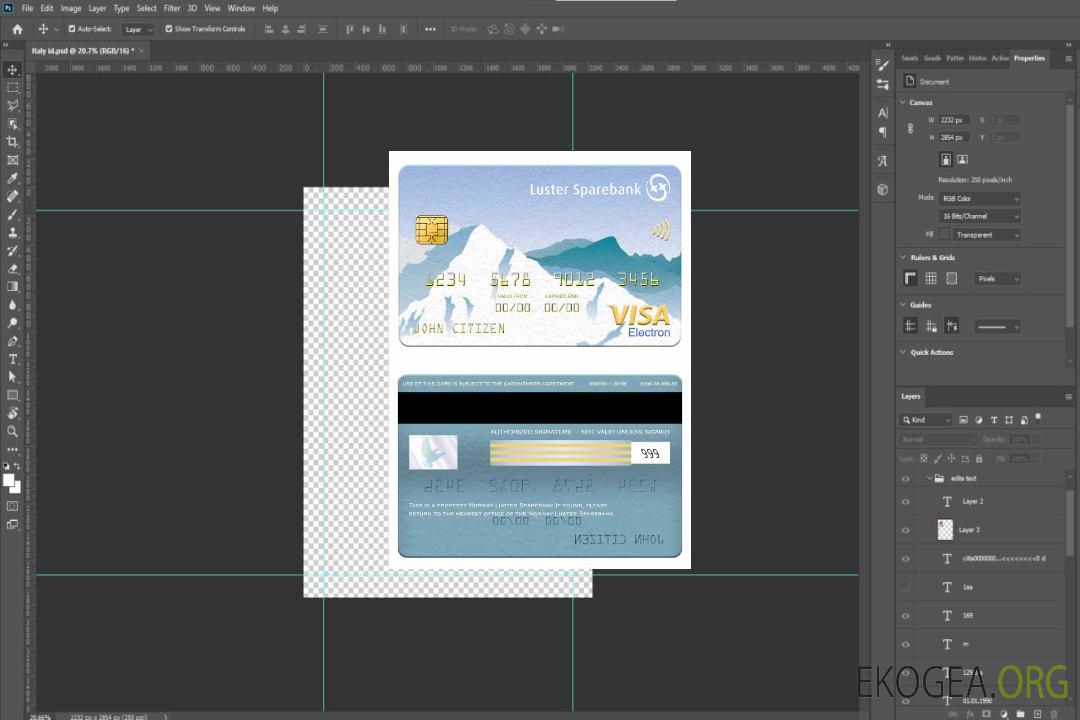Screen dimensions: 1080x720
Task: Open the Image menu
Action: pos(70,8)
